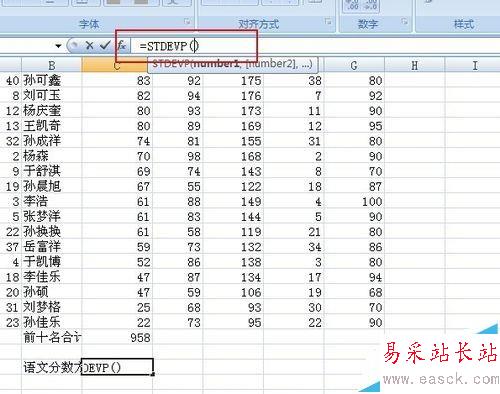Click the cell with name 杨庆奎
The height and width of the screenshot is (394, 500).
coord(52,111)
